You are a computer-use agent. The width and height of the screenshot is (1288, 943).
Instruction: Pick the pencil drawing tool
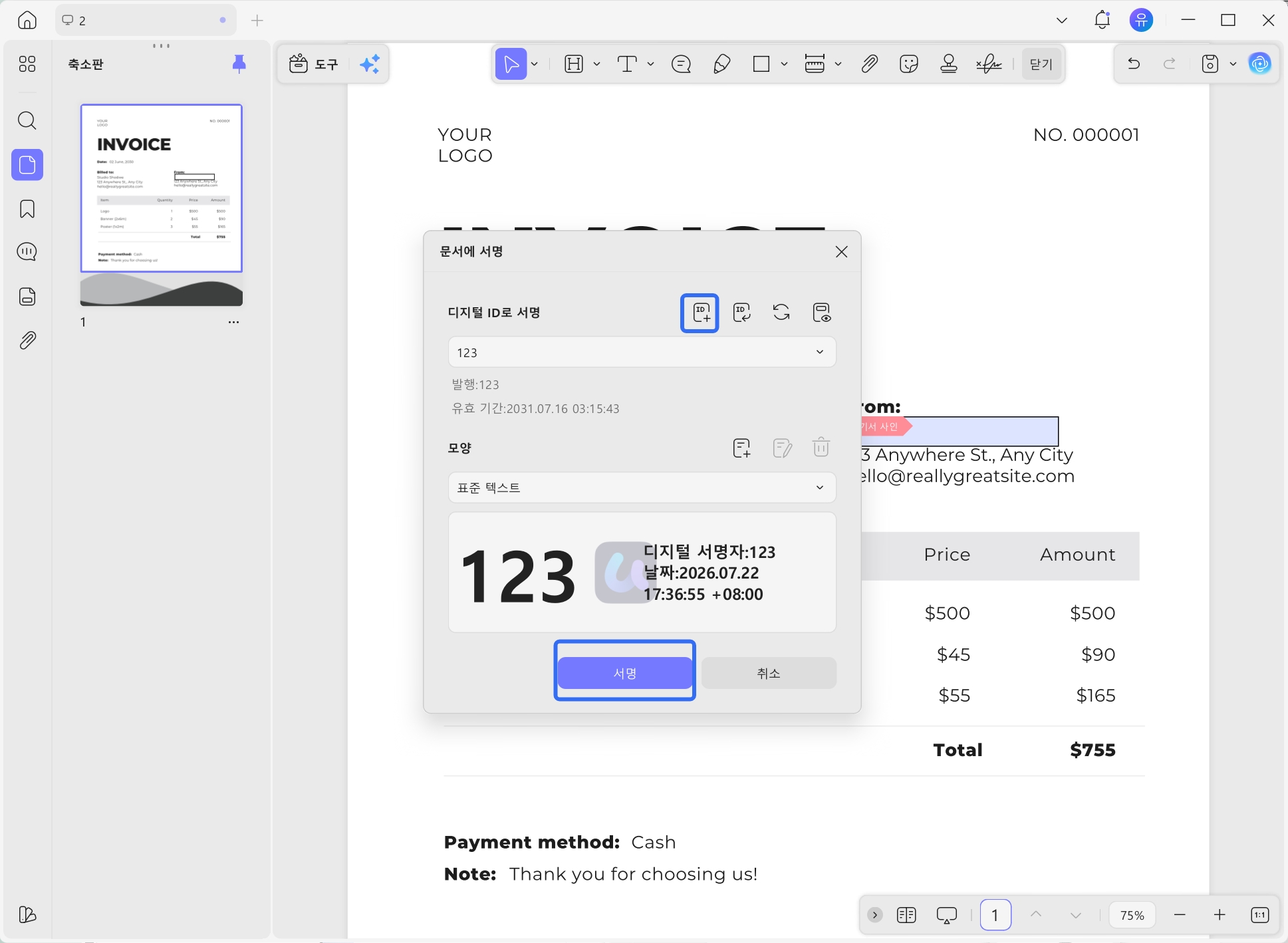click(722, 64)
